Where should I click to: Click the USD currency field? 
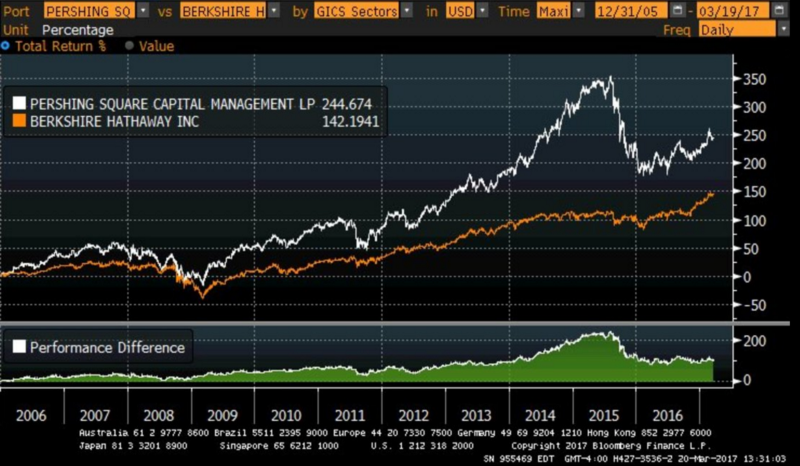461,11
